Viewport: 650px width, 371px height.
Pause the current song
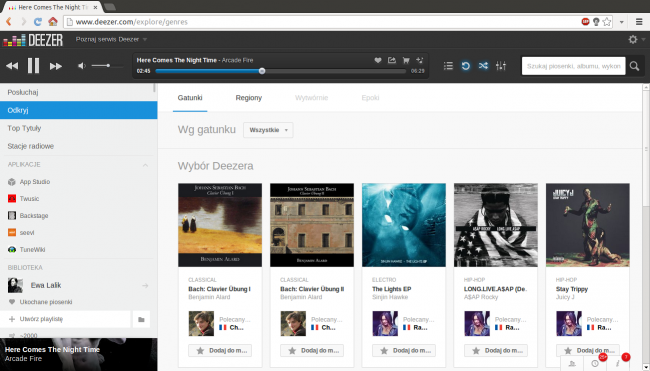pos(33,65)
